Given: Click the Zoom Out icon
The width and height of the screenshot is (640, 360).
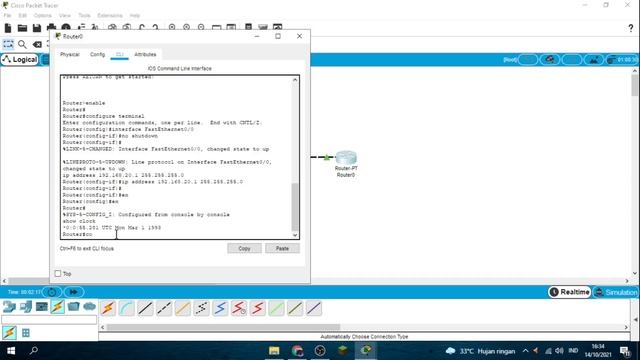Looking at the screenshot, I should (x=201, y=27).
